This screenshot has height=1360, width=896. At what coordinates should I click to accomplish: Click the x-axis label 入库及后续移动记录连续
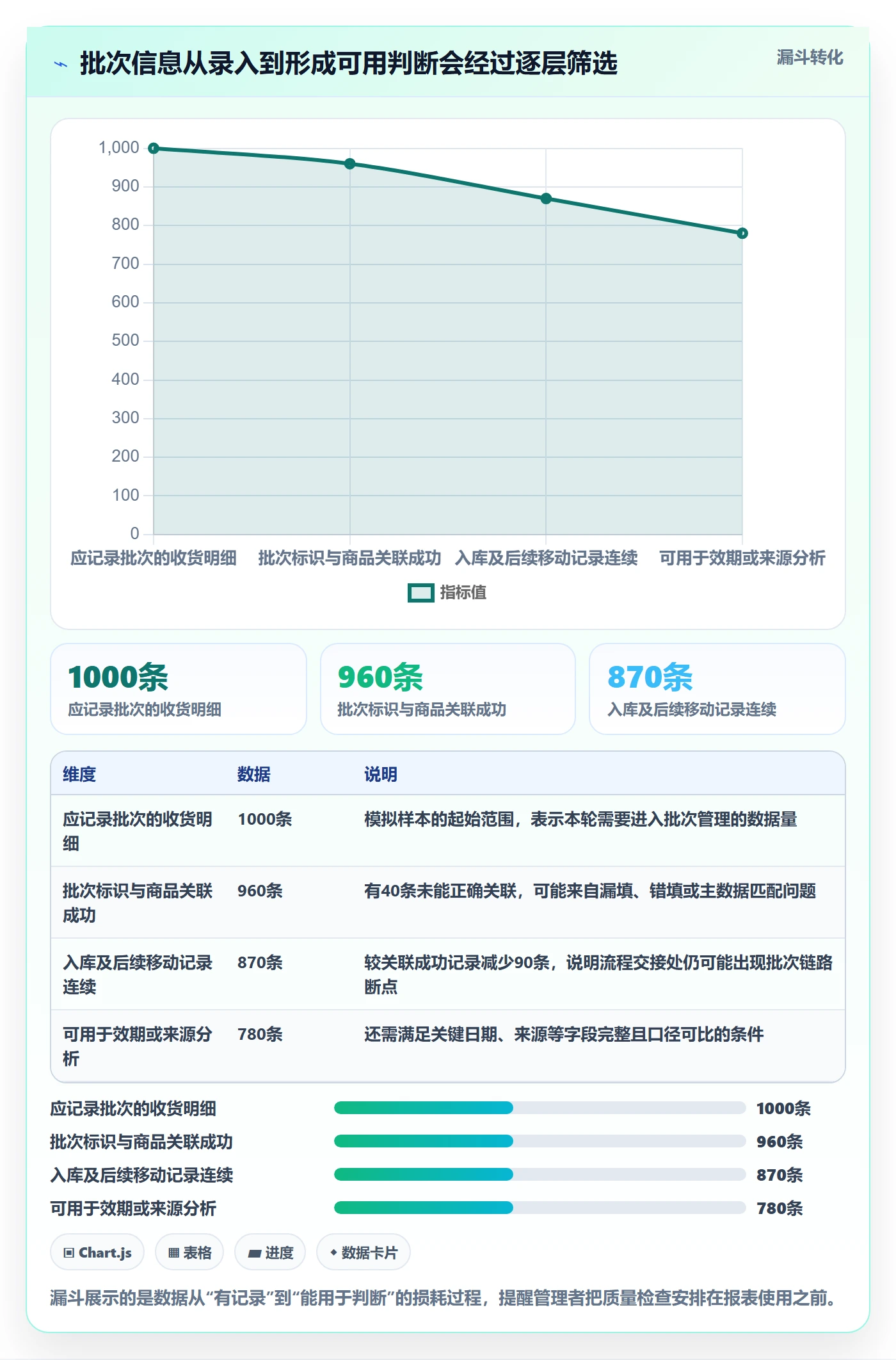(x=546, y=558)
